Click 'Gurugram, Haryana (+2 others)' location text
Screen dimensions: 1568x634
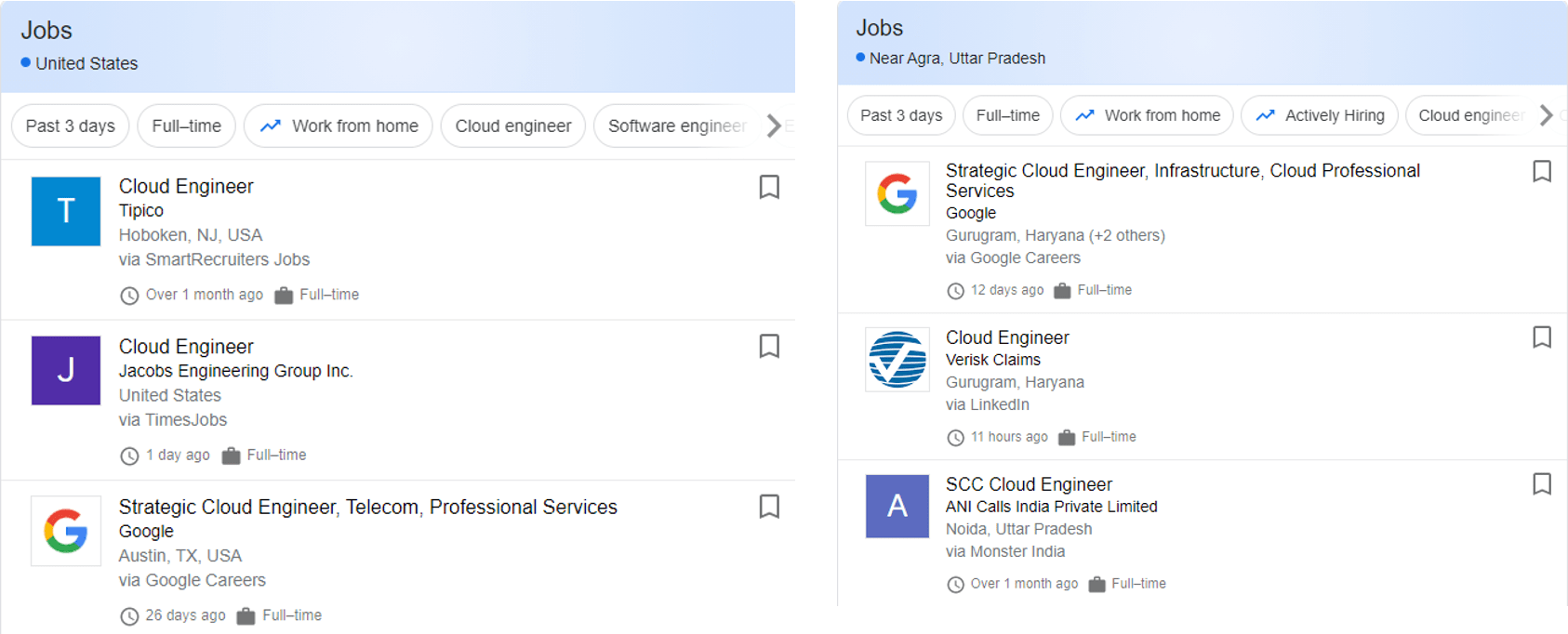point(1056,235)
